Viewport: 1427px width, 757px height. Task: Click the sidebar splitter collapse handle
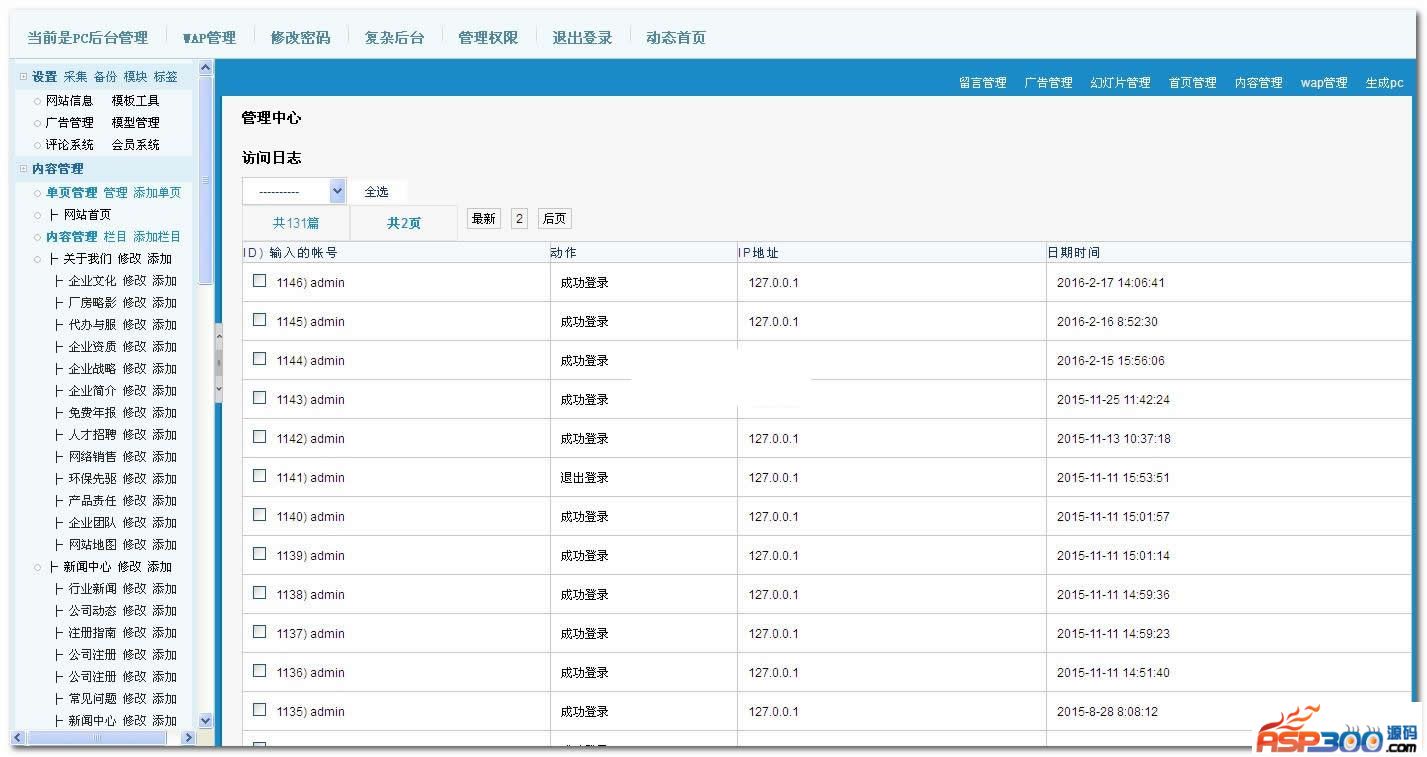tap(218, 364)
